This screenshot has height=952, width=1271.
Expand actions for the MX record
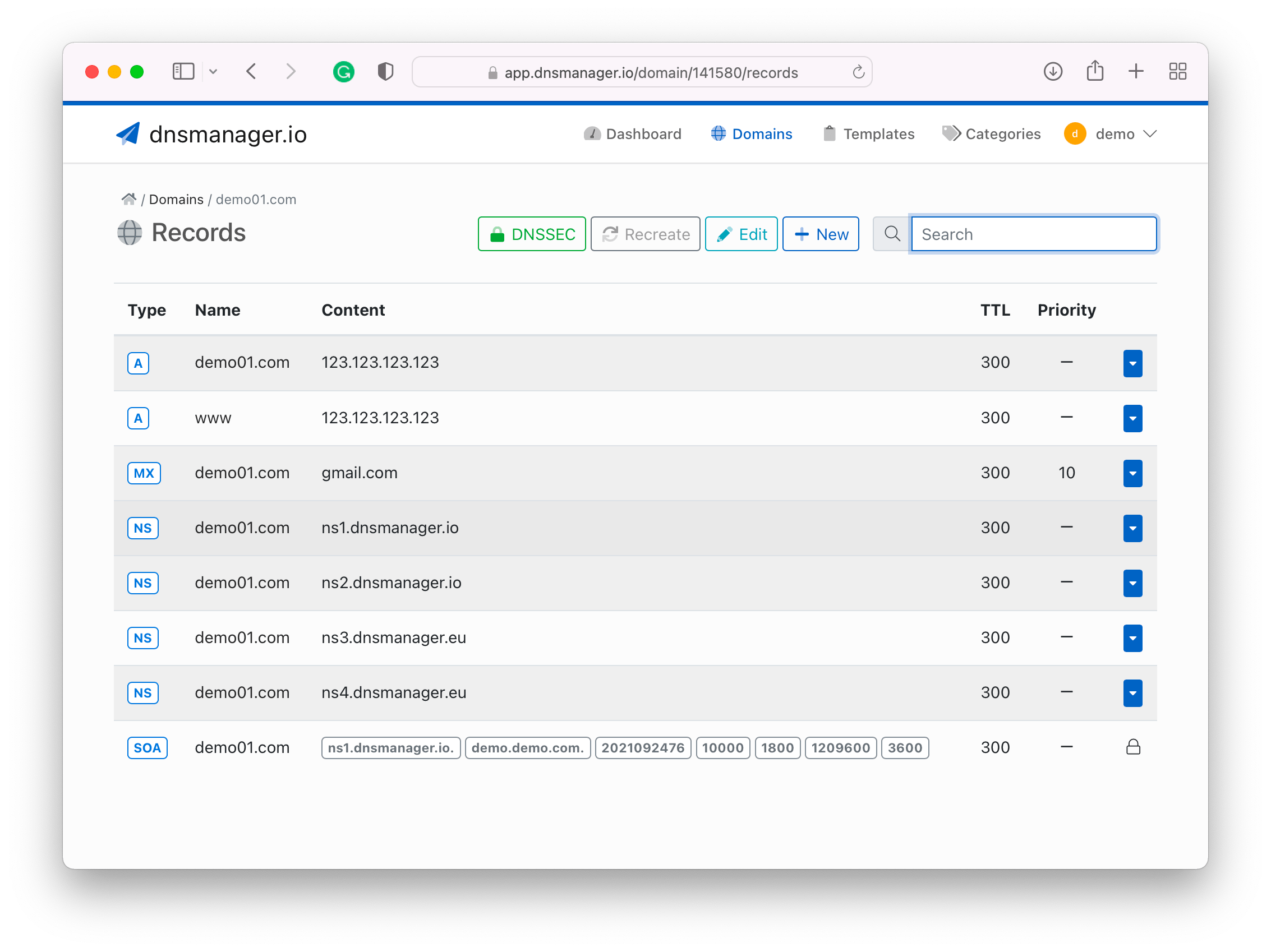tap(1132, 473)
